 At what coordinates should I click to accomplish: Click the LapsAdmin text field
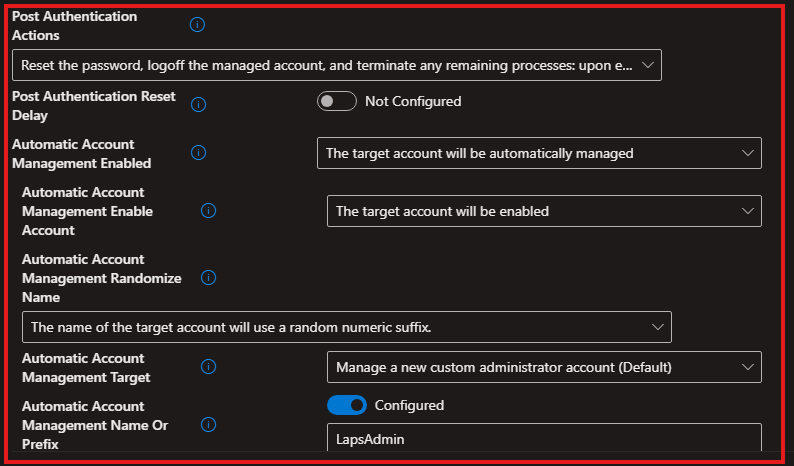tap(544, 438)
